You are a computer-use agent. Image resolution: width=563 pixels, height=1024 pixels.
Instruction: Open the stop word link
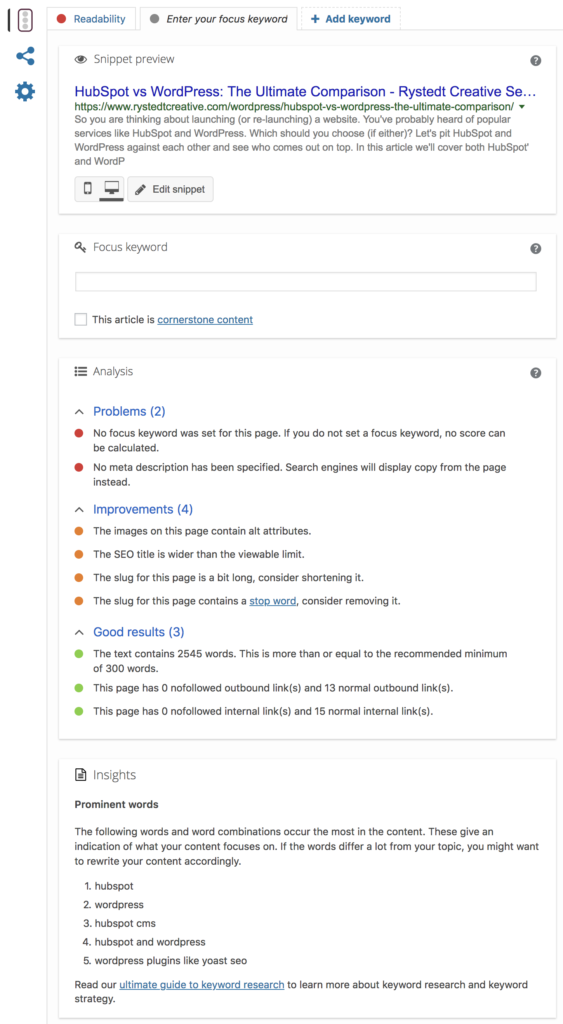(273, 601)
